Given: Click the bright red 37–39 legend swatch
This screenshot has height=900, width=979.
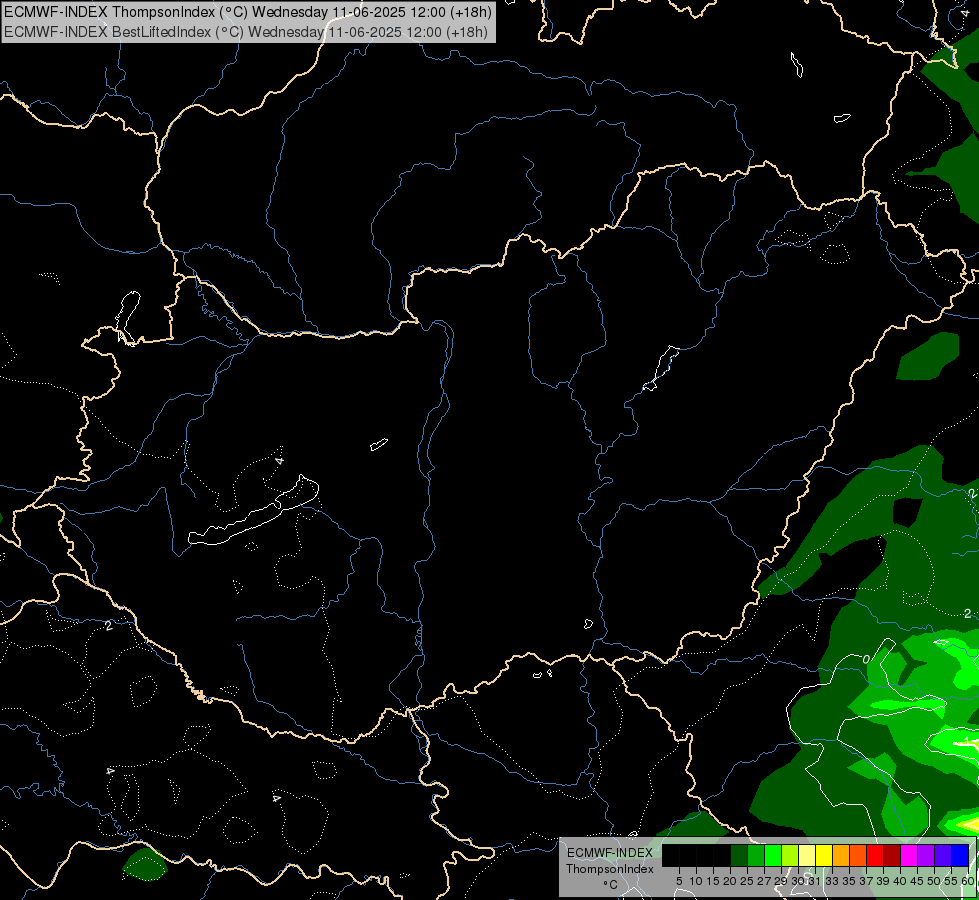Looking at the screenshot, I should pos(875,855).
